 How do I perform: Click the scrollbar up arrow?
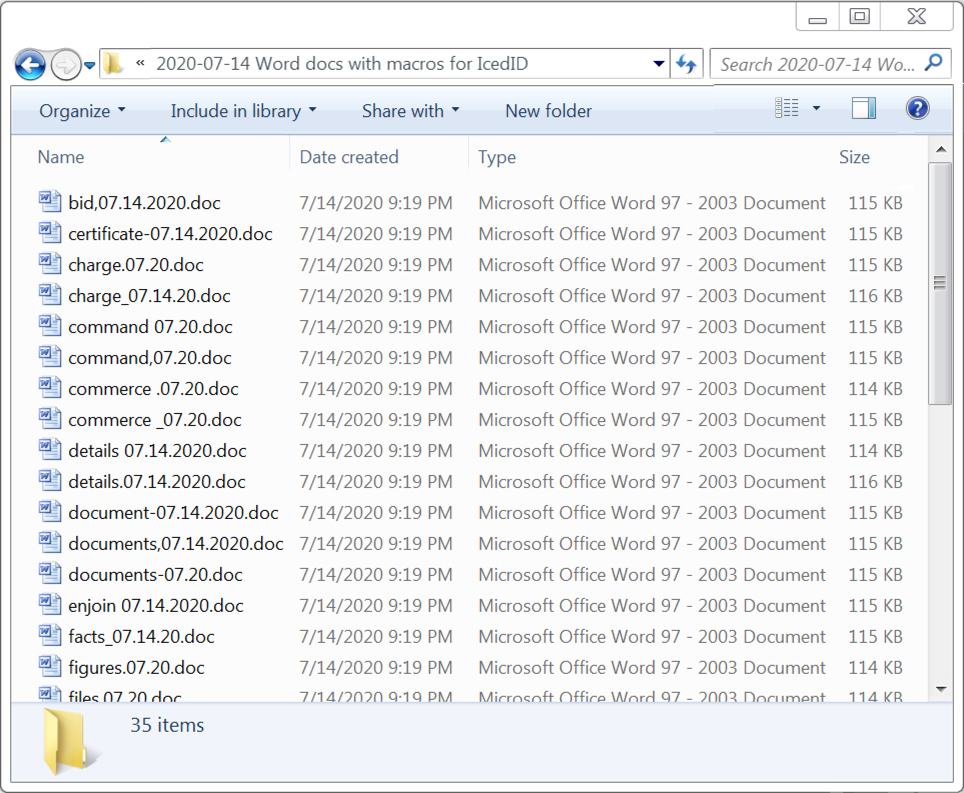941,149
